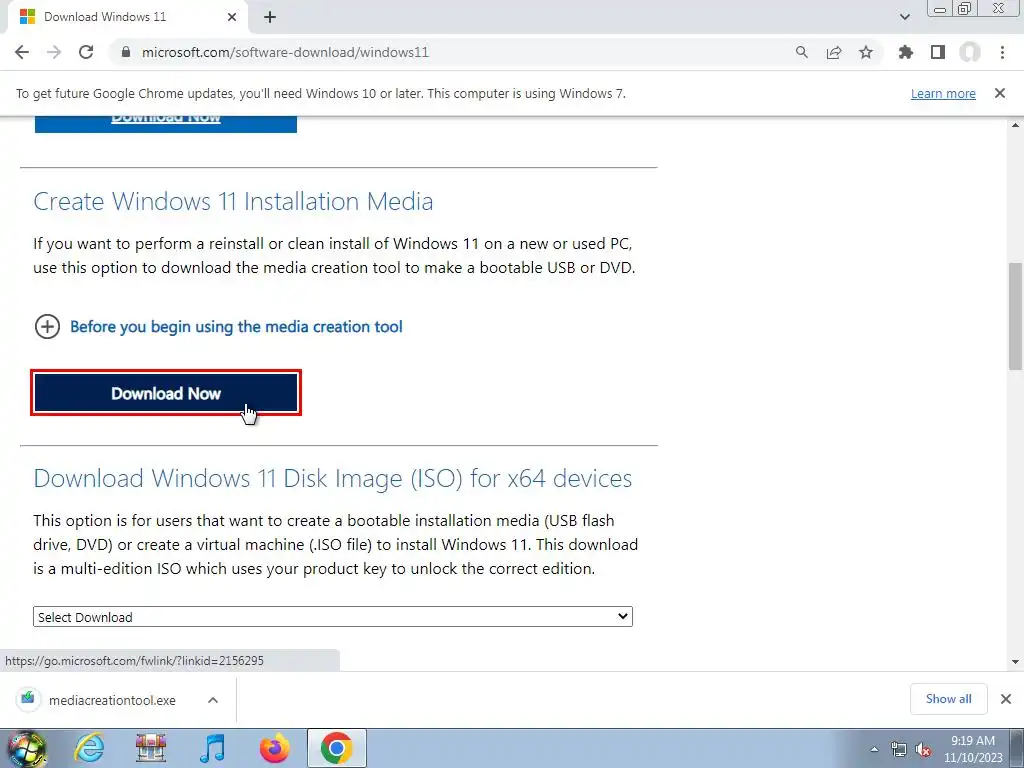Open the Windows Start menu
The height and width of the screenshot is (768, 1024).
(26, 749)
